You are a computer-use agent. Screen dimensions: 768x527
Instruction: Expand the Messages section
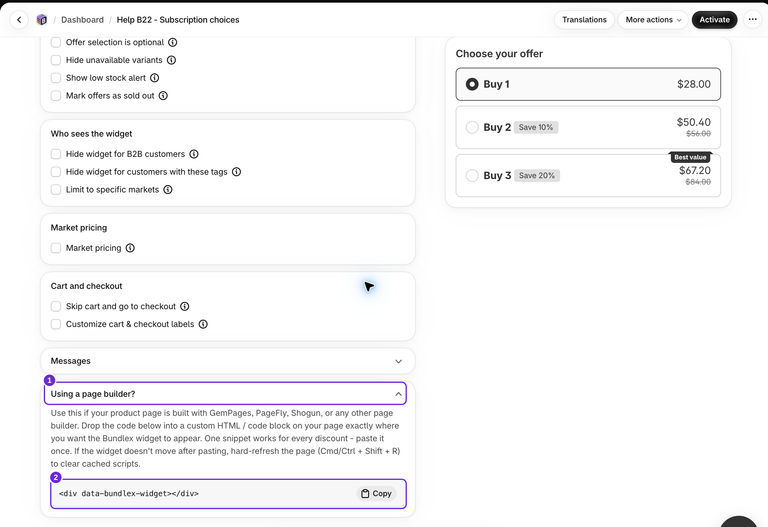228,361
